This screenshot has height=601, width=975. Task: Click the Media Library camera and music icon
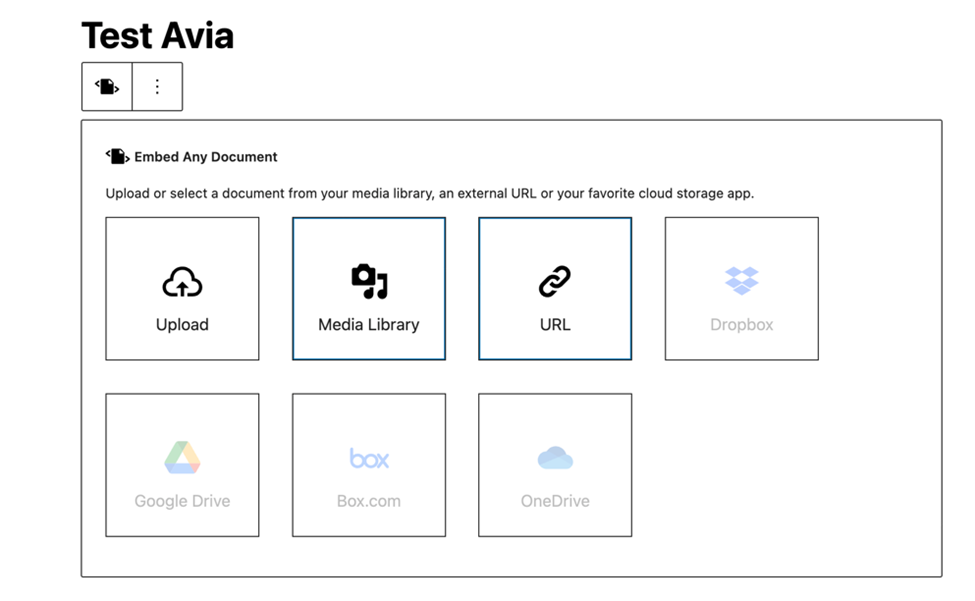[x=369, y=282]
